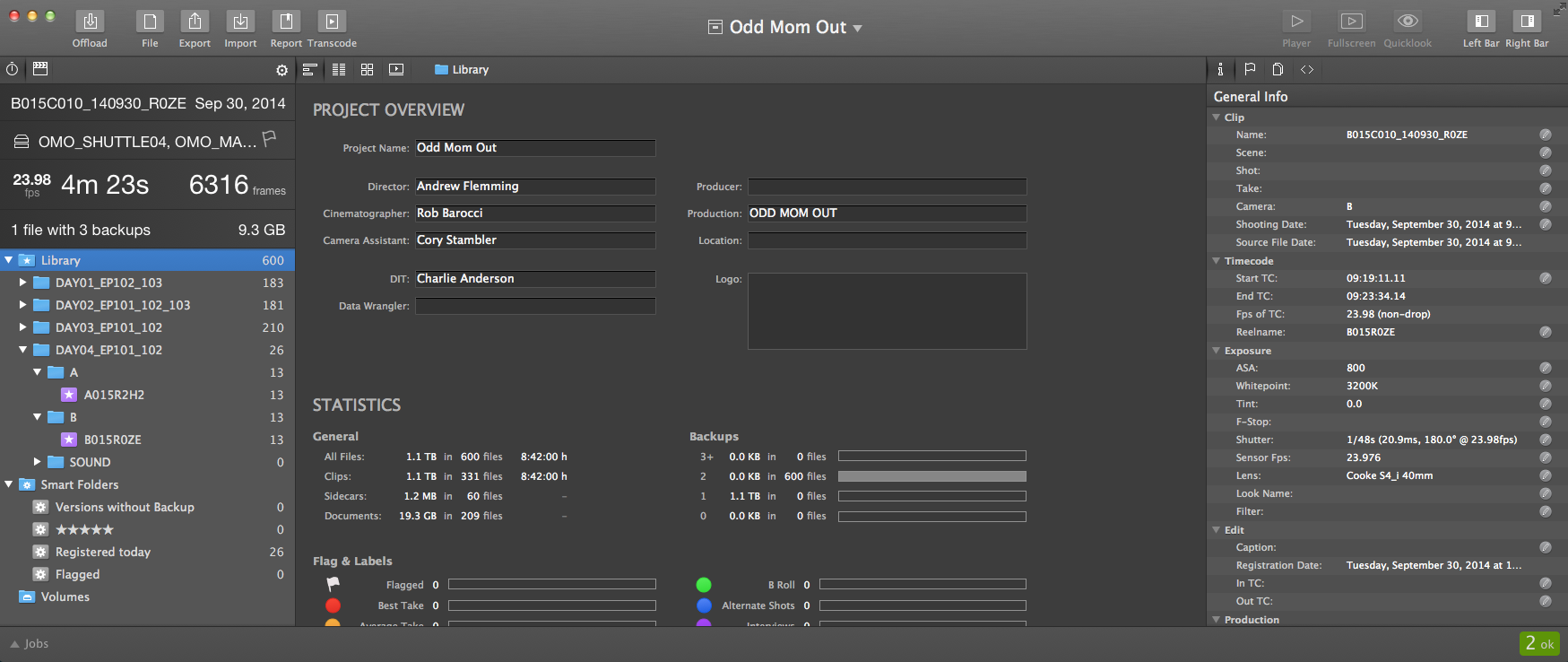Open the File toolbar icon
Image resolution: width=1568 pixels, height=662 pixels.
pyautogui.click(x=150, y=22)
